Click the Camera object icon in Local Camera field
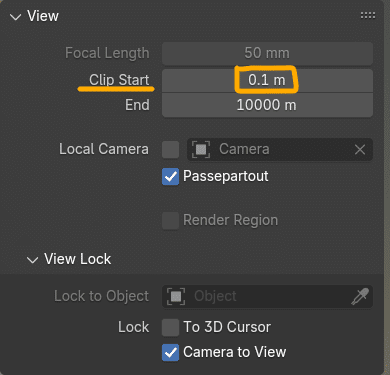Screen dimensions: 390x375 201,149
